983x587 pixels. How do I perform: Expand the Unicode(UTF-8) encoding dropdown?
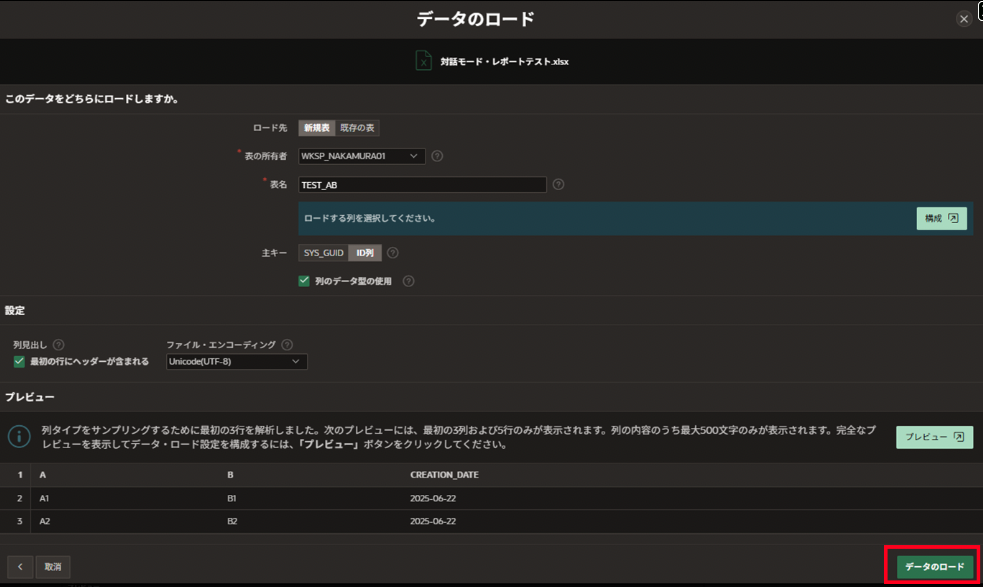pyautogui.click(x=237, y=362)
